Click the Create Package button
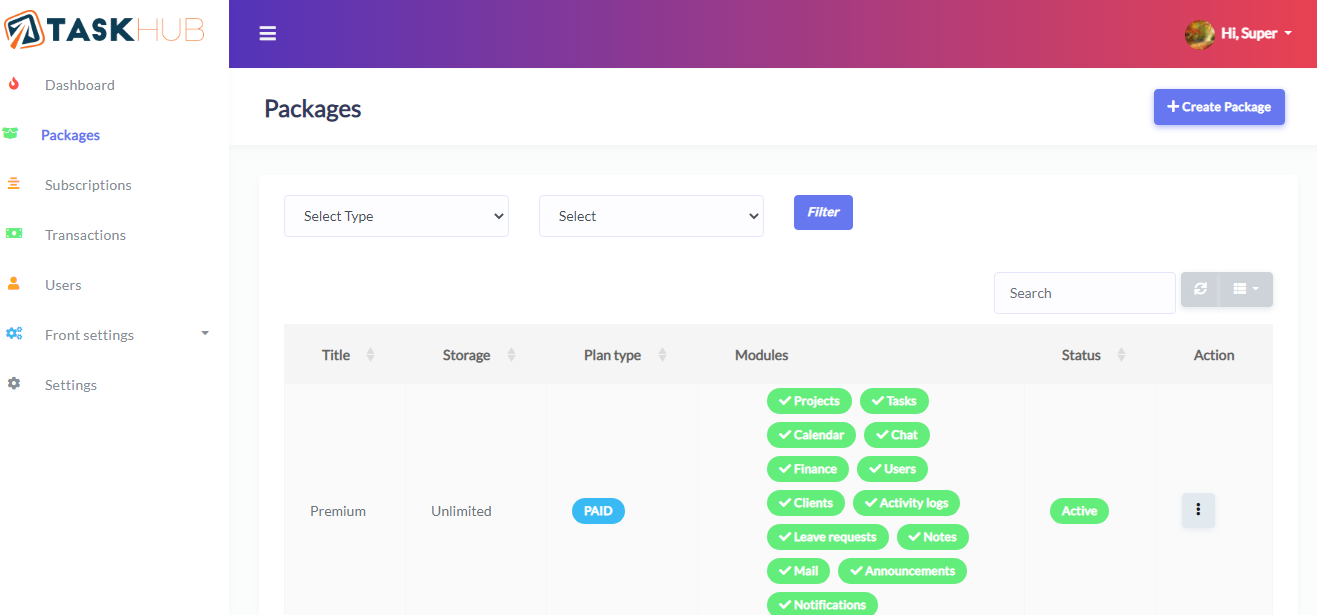Viewport: 1317px width, 615px height. (1218, 107)
